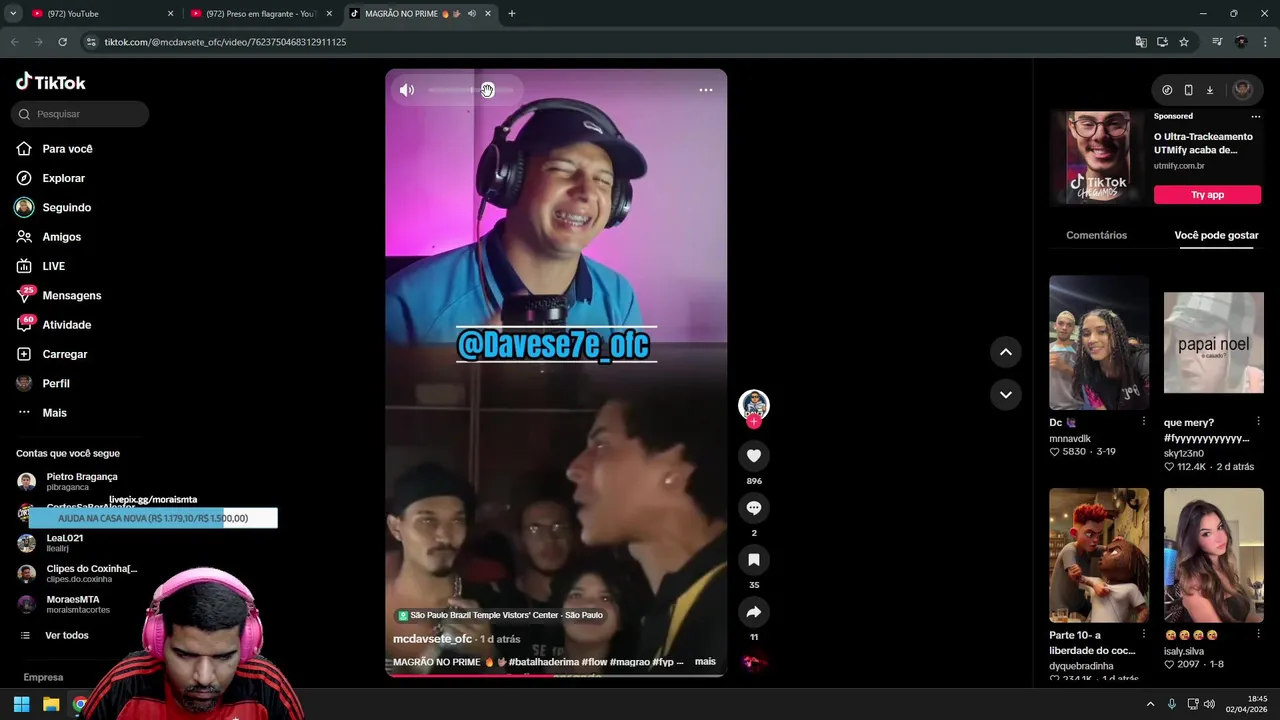
Task: Open the sponsored UTMify ad thumbnail
Action: coord(1098,157)
